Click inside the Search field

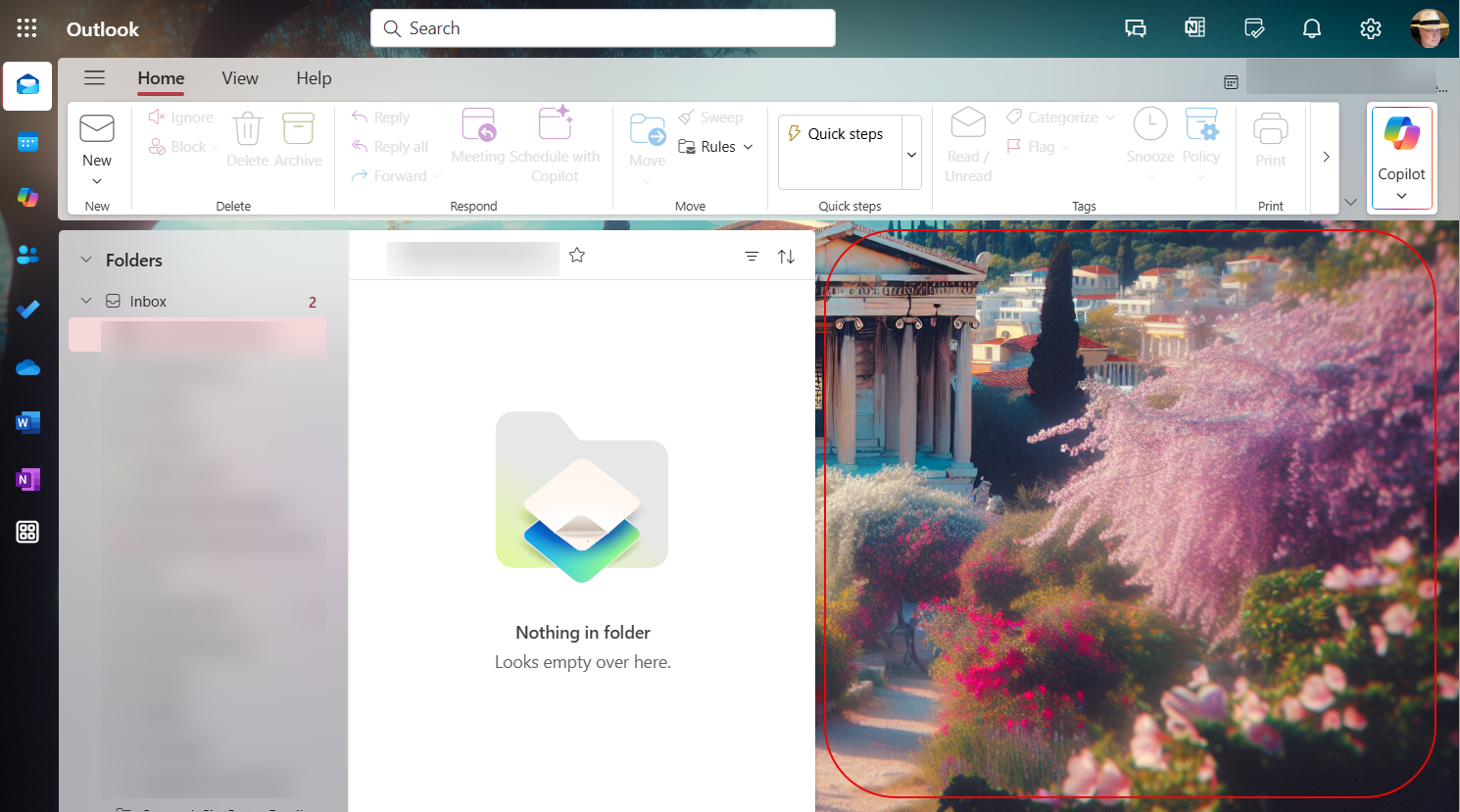coord(603,28)
